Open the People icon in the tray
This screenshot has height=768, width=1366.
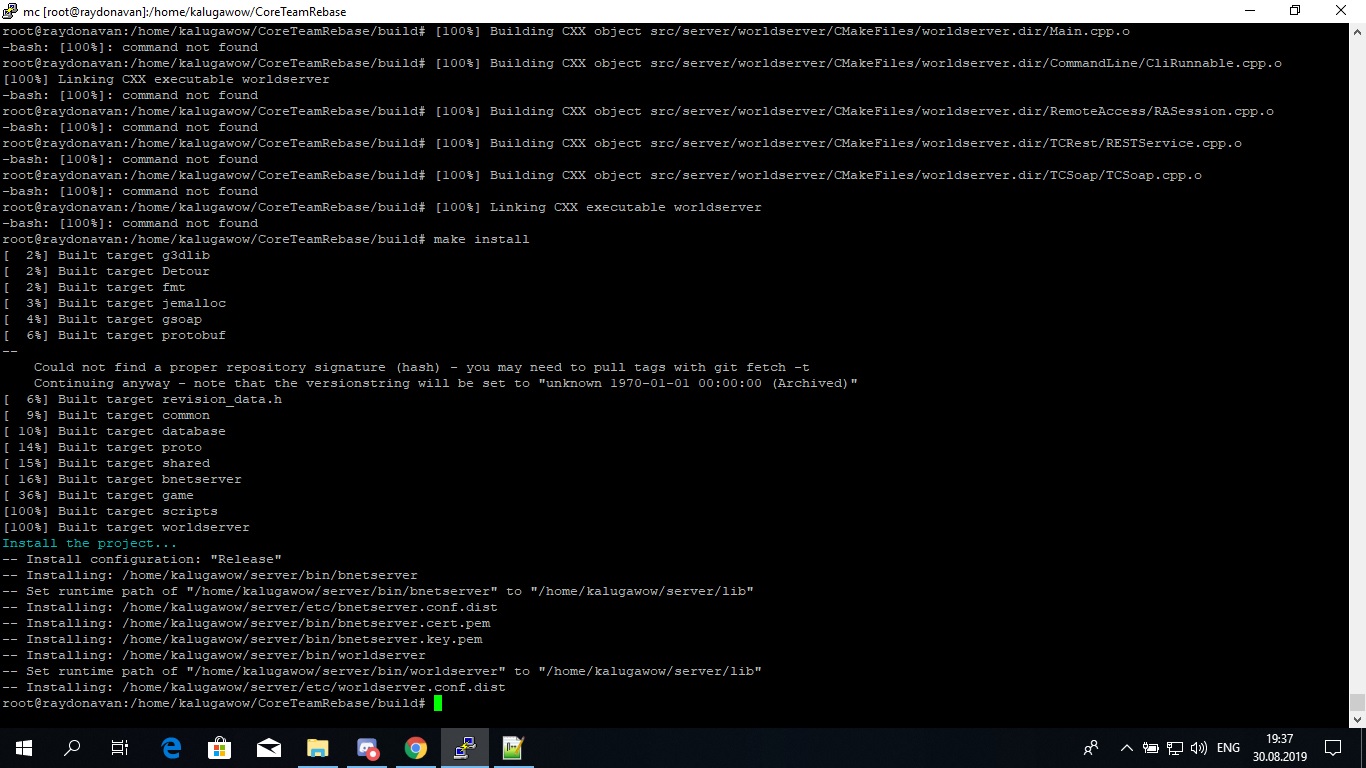(1091, 747)
